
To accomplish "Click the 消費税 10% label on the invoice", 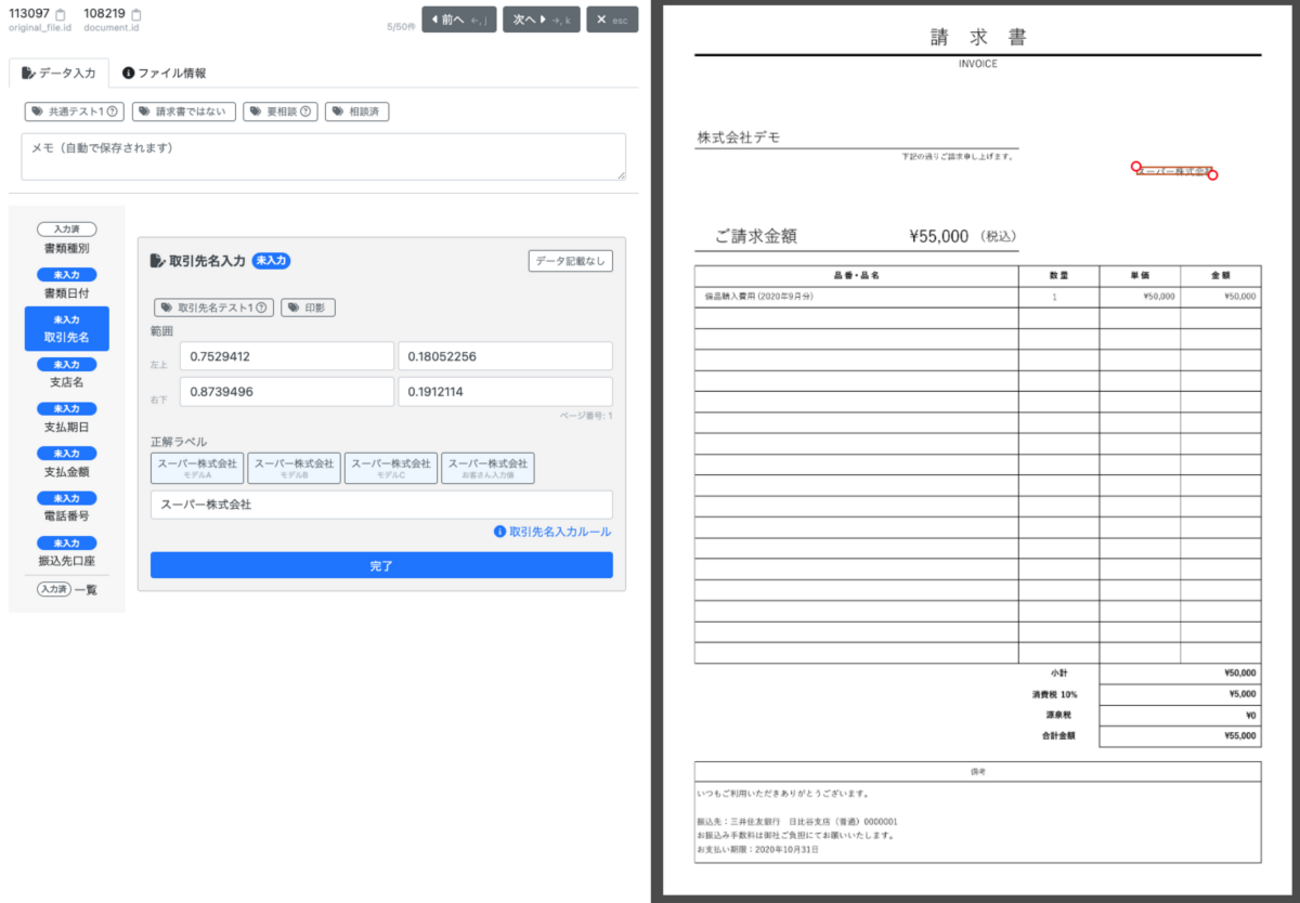I will [1055, 694].
